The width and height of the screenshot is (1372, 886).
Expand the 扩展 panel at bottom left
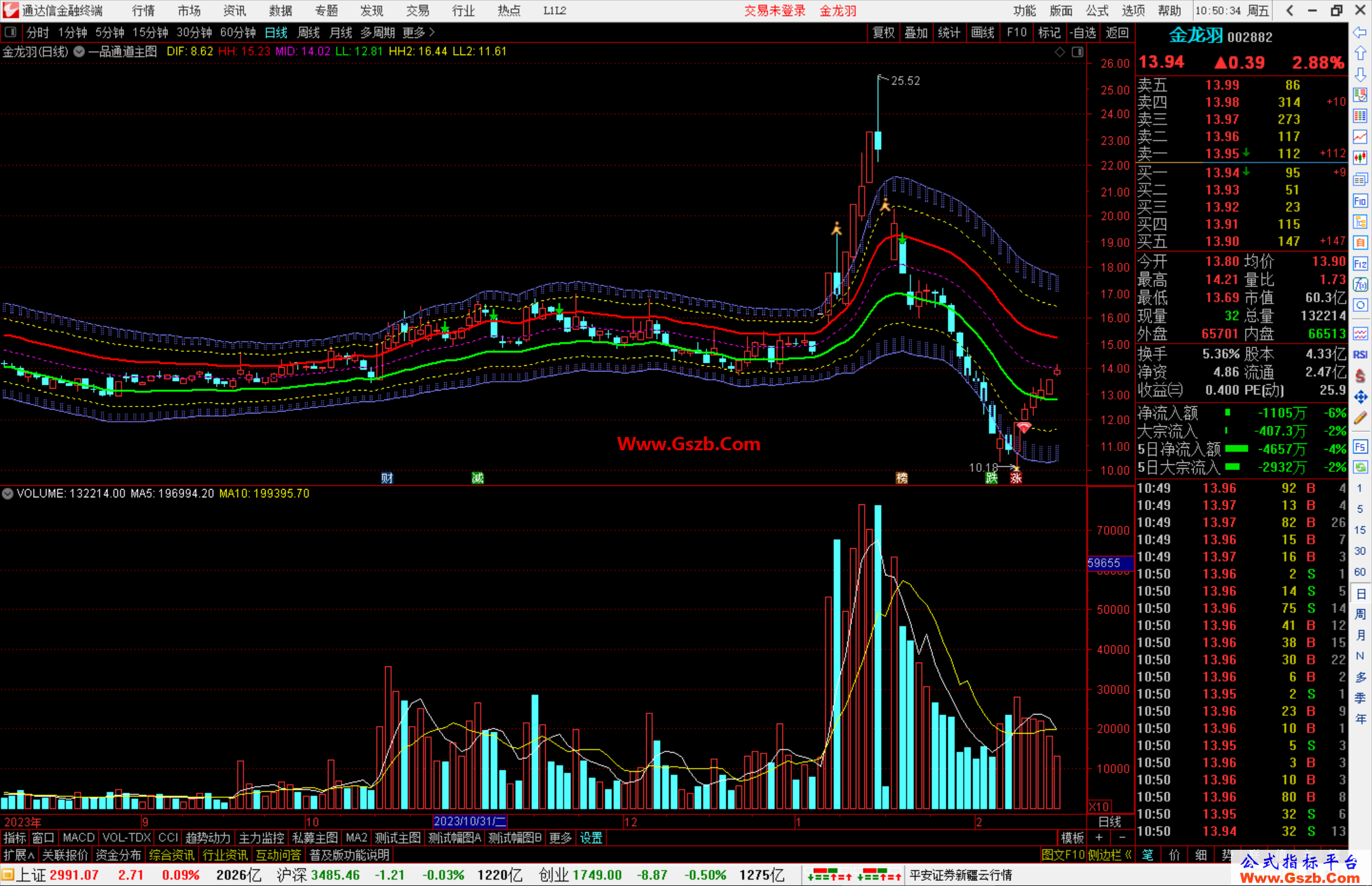(x=19, y=855)
